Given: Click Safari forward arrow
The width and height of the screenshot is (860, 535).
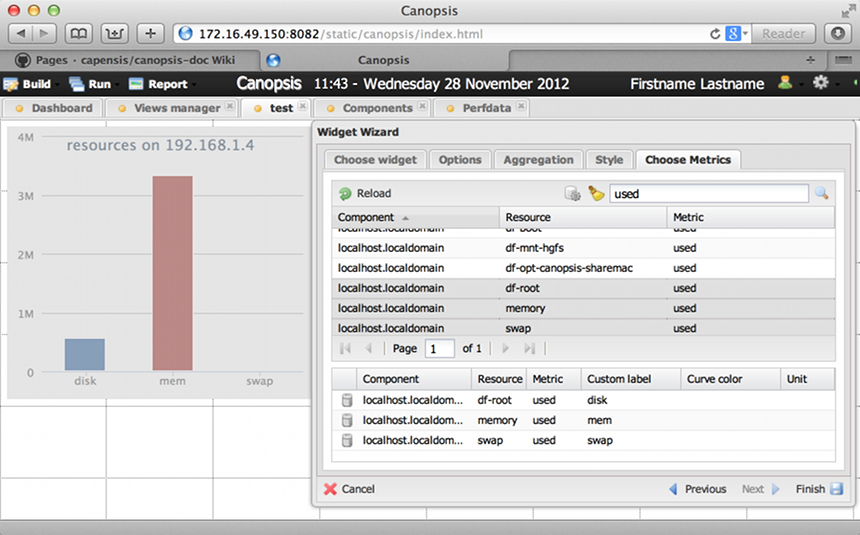Looking at the screenshot, I should pyautogui.click(x=44, y=34).
